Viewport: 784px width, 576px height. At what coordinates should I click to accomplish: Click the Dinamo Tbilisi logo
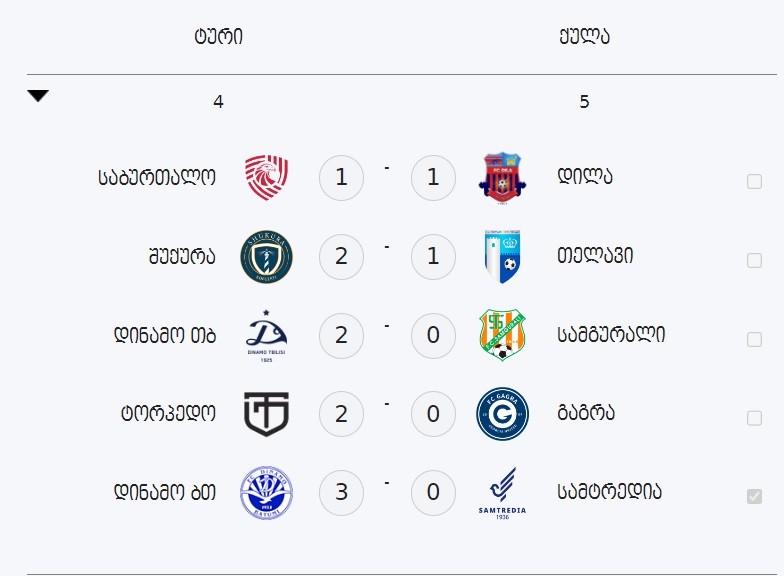point(266,336)
